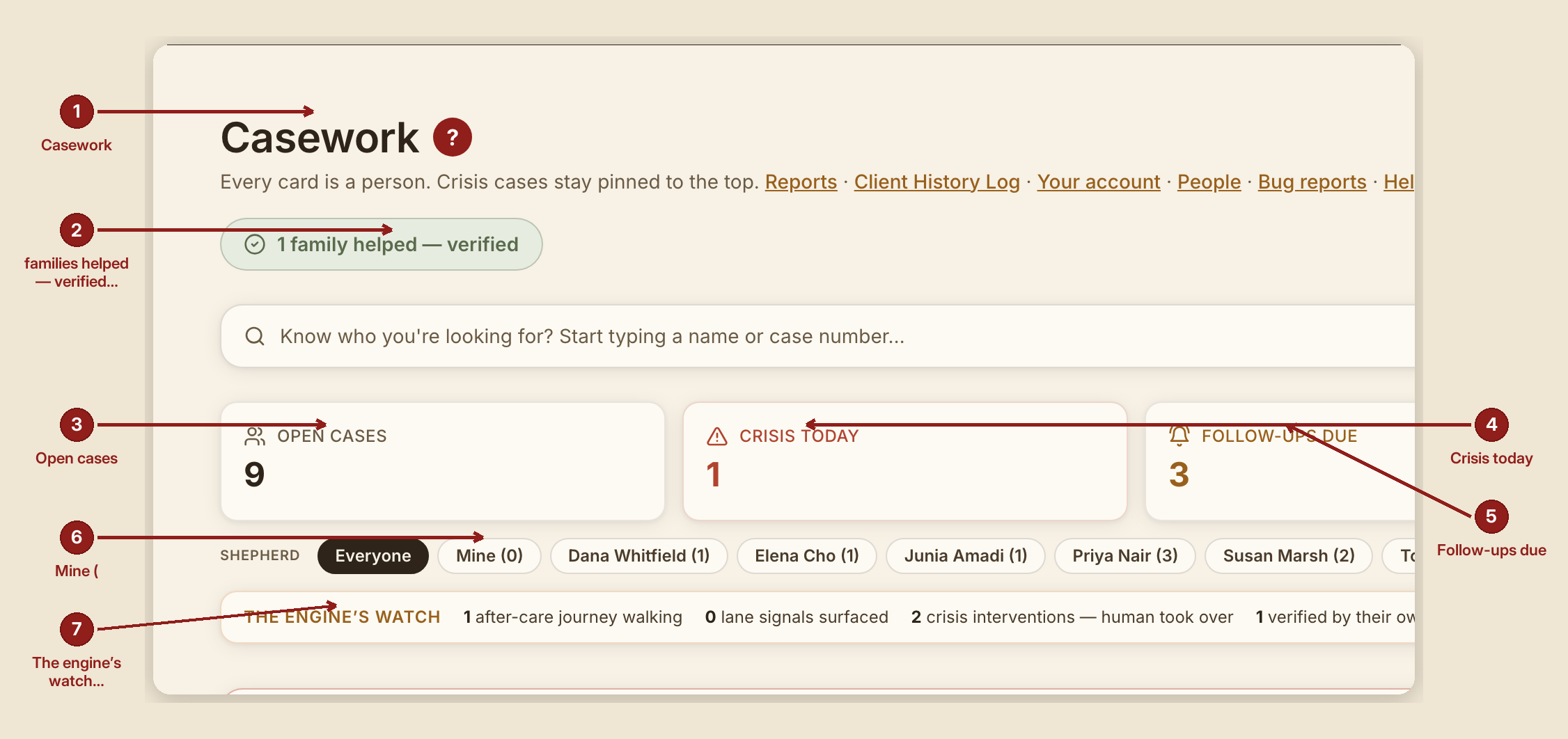Filter cases by Susan Marsh (2)
The height and width of the screenshot is (739, 1568).
click(1289, 556)
